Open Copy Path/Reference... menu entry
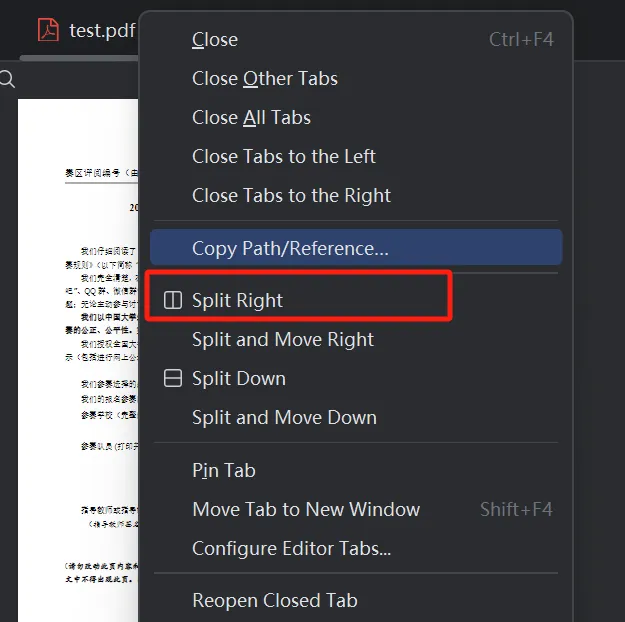The image size is (625, 622). pos(290,248)
